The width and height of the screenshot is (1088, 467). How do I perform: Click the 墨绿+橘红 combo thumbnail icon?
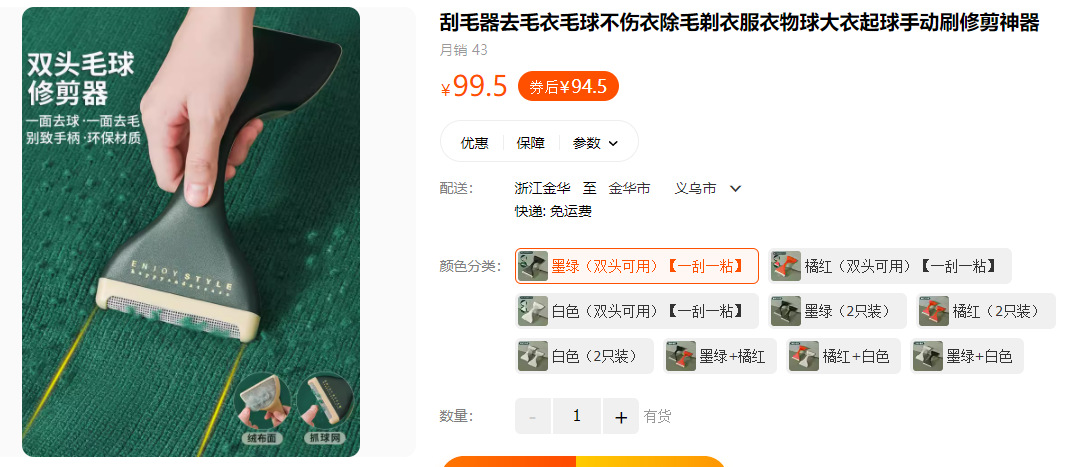[681, 356]
